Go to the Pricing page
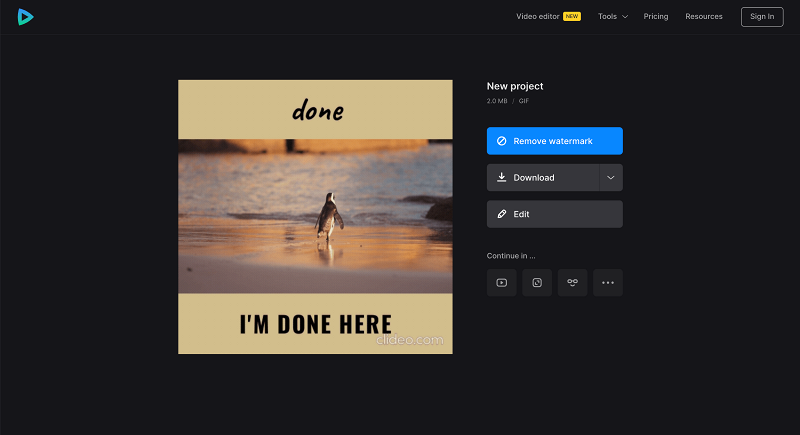Viewport: 800px width, 435px height. click(x=656, y=16)
